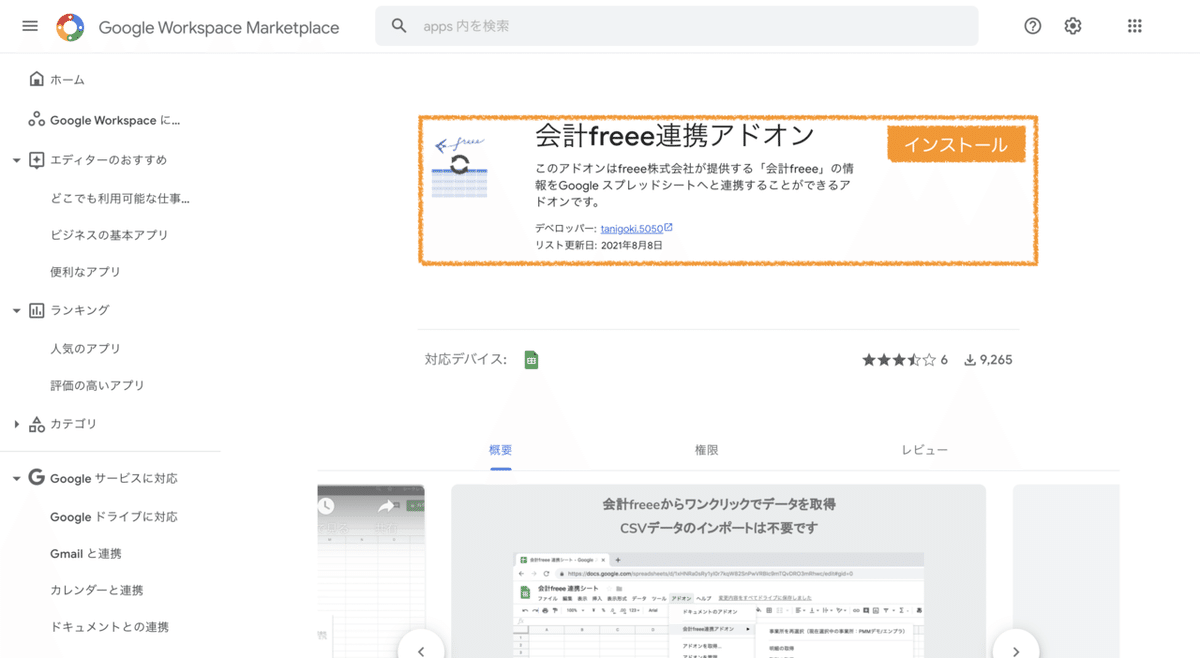Click the インストール button

pos(956,145)
